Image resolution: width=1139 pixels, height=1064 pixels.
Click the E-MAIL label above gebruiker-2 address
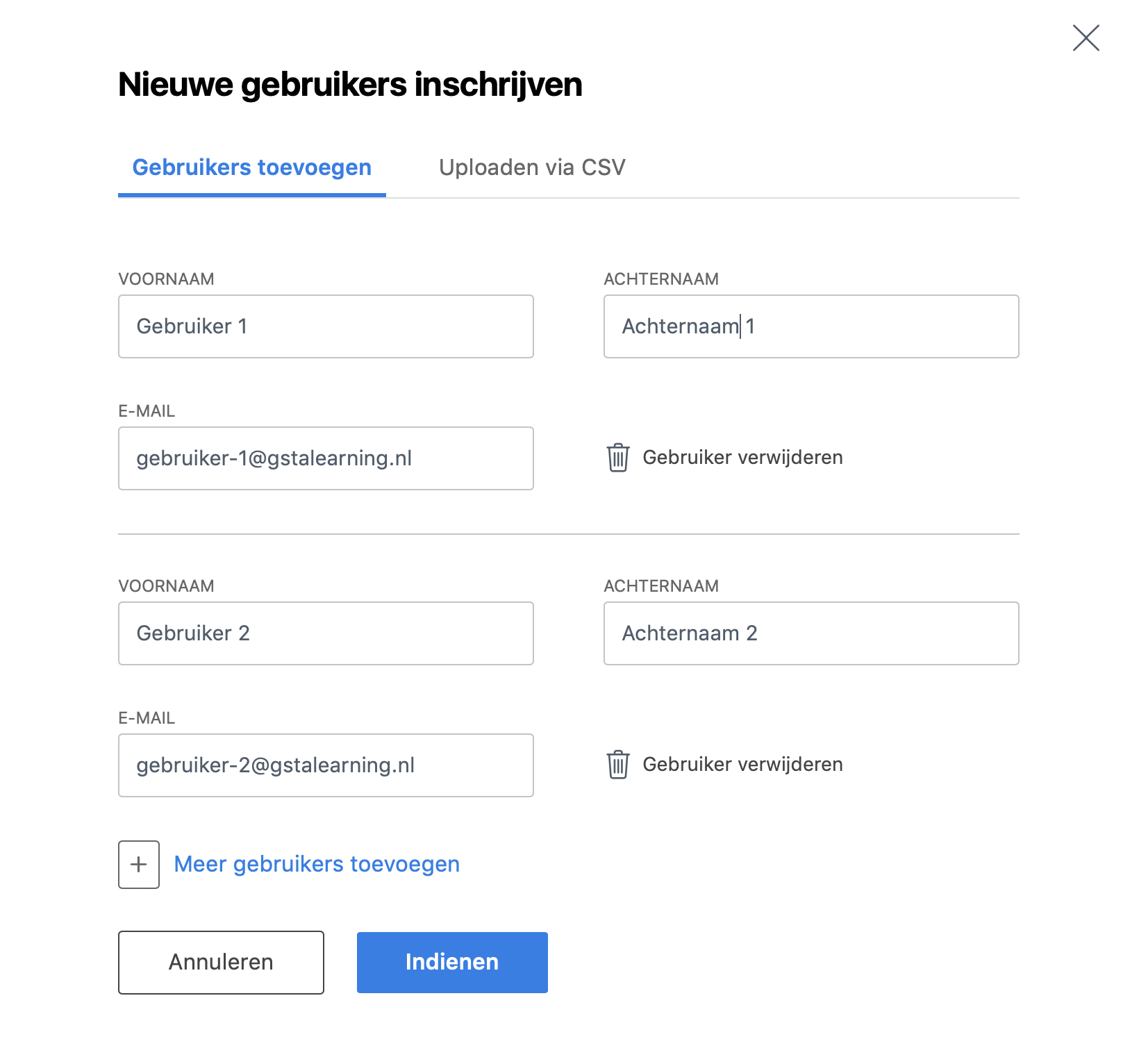pos(147,718)
